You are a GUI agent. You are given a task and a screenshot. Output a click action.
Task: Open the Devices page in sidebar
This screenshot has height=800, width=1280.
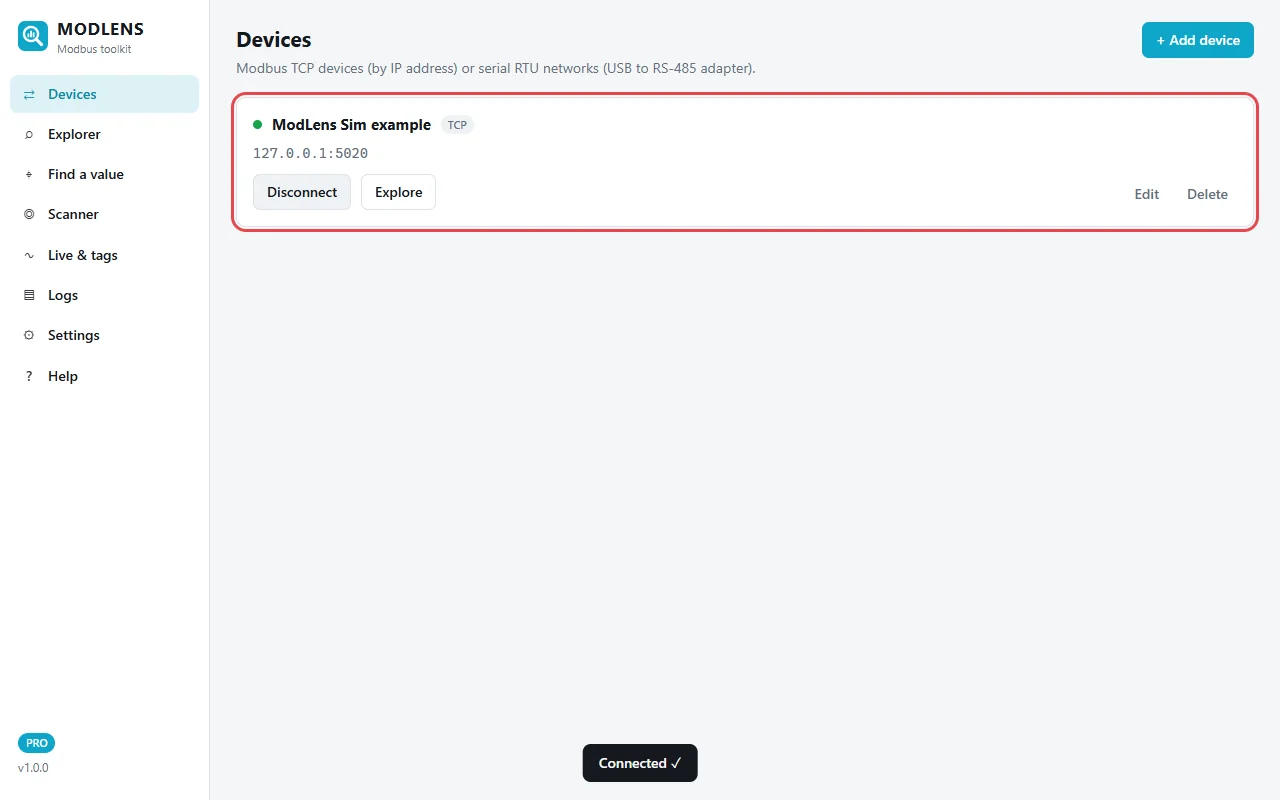point(104,94)
